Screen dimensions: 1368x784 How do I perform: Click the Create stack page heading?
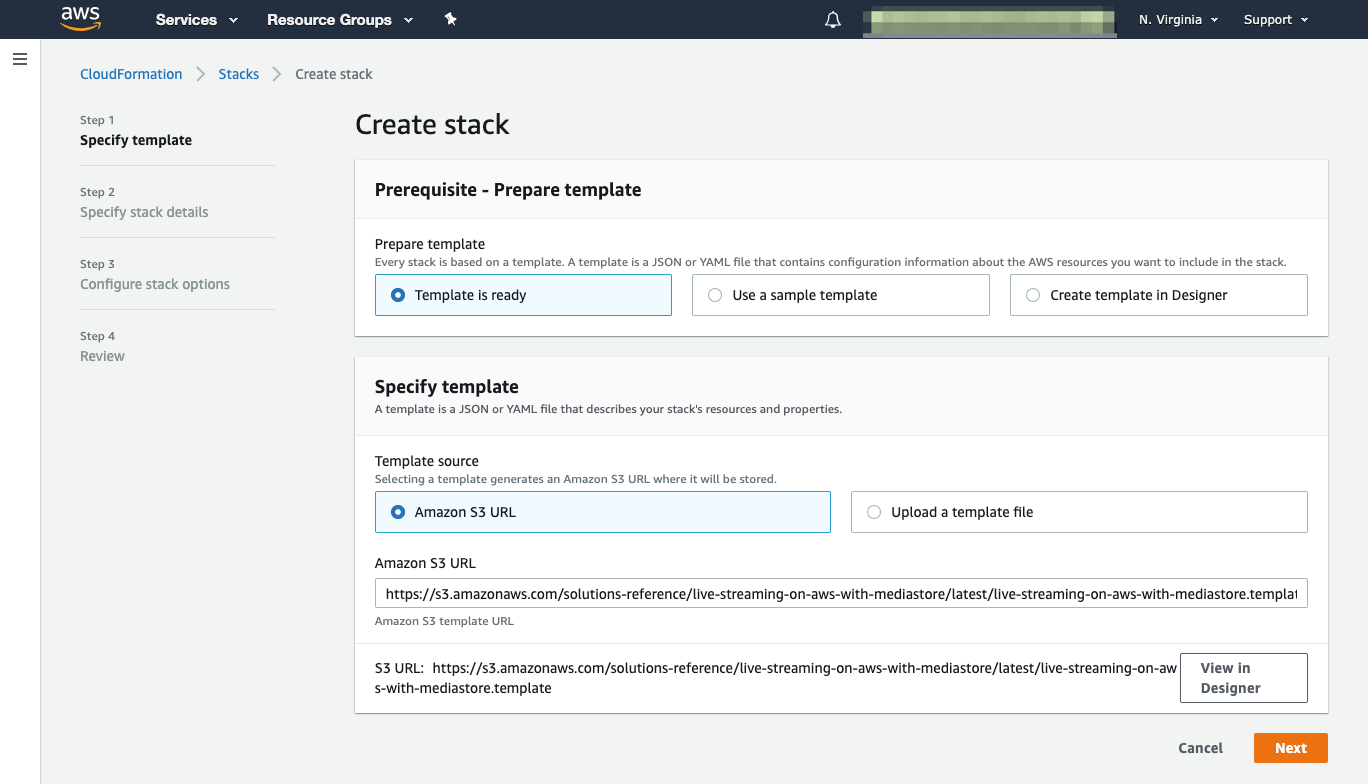432,124
